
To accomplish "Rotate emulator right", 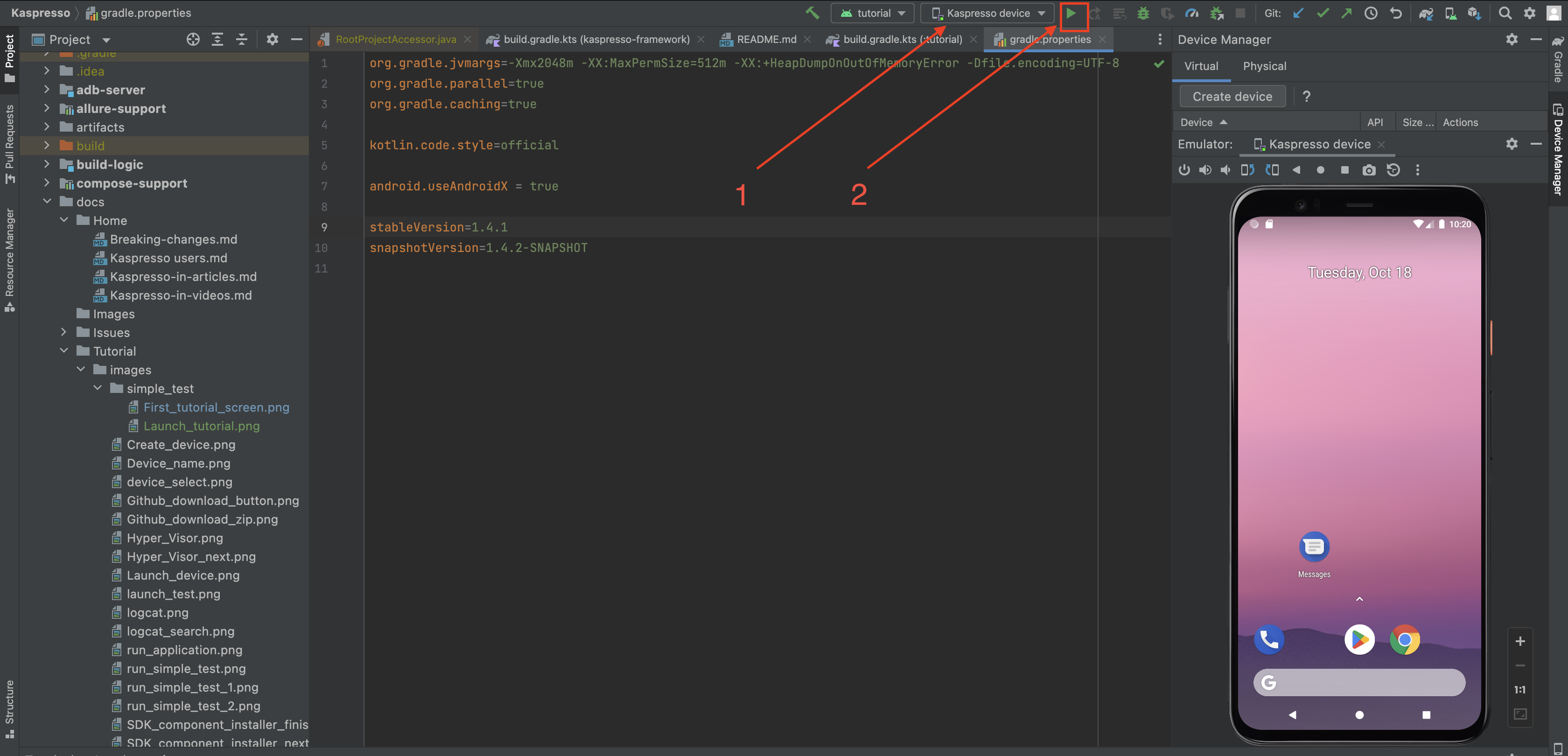I will pos(1272,170).
